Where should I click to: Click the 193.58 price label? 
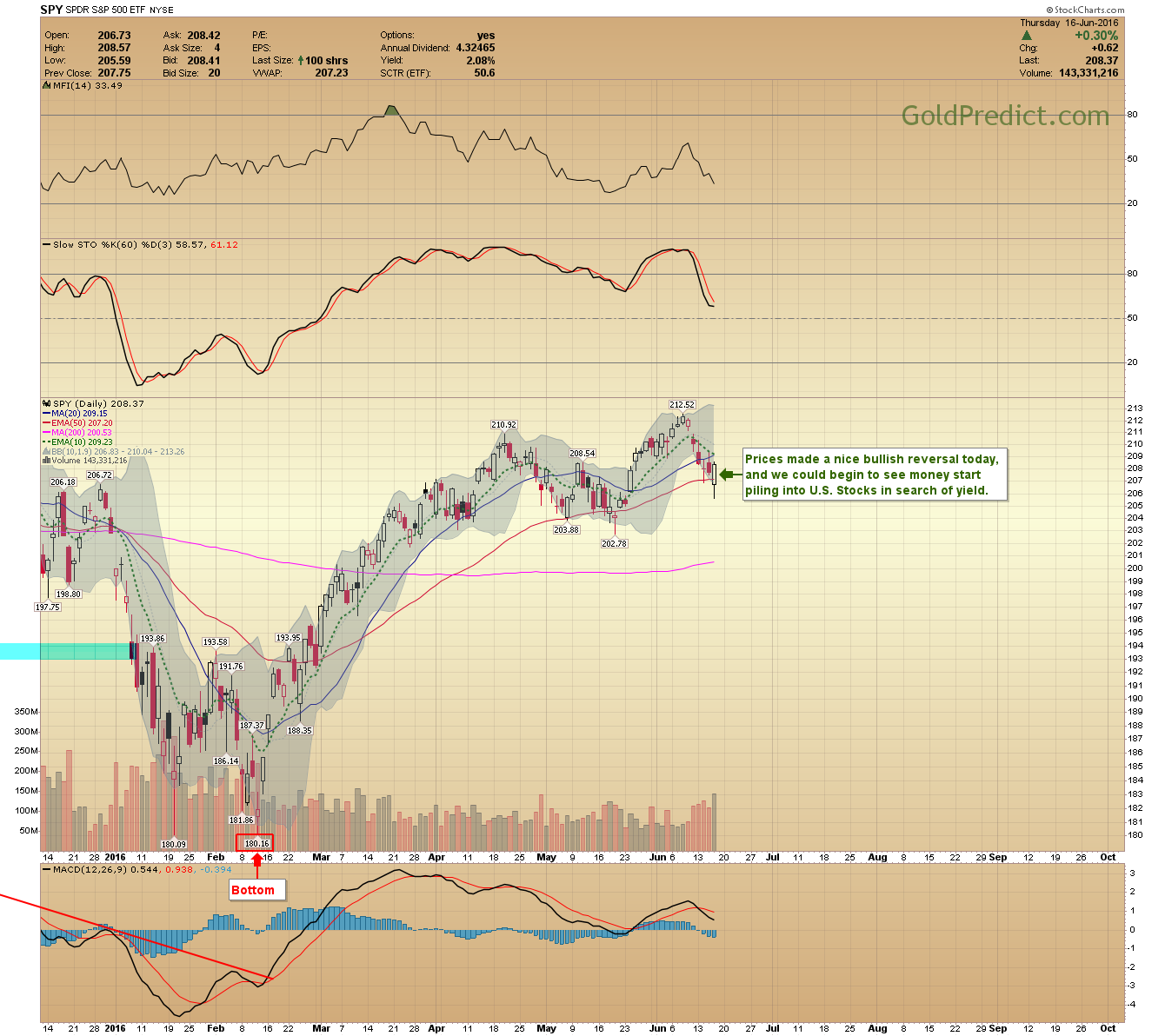click(216, 642)
